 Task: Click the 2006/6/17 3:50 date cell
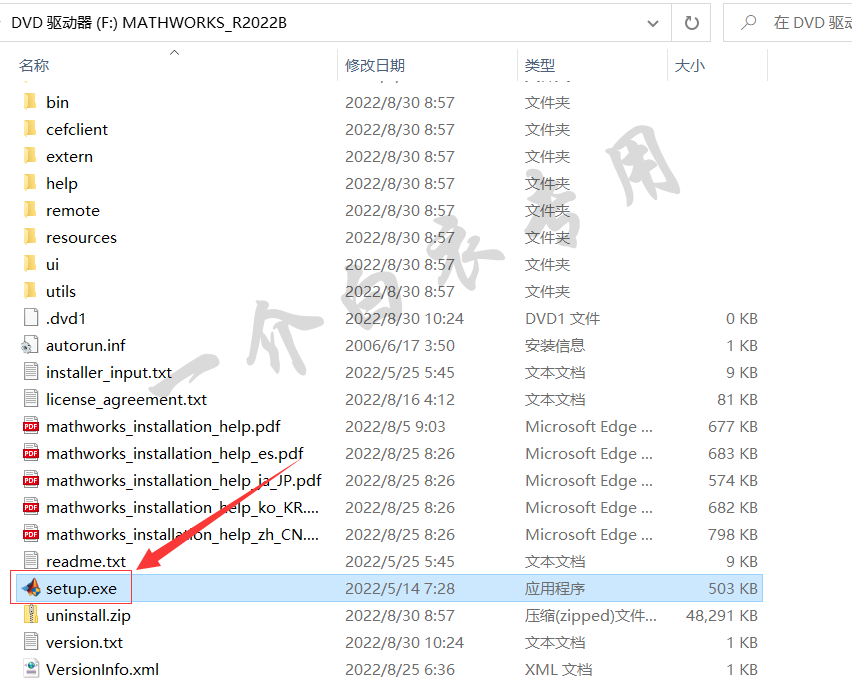400,346
